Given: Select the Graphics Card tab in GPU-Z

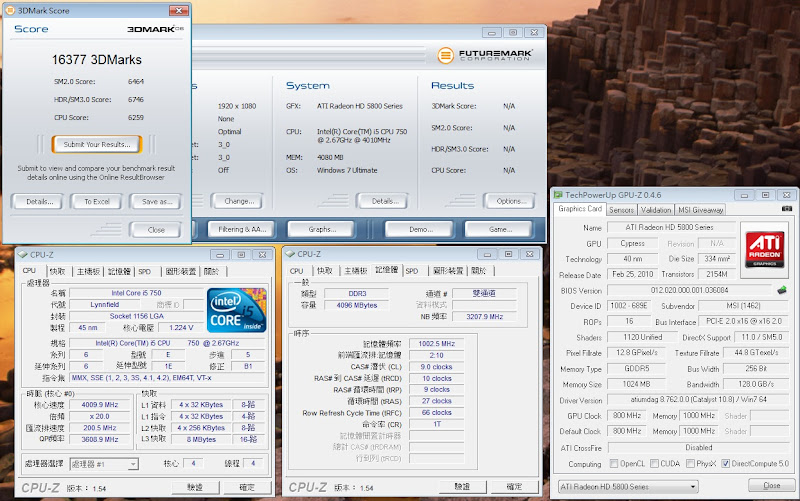Looking at the screenshot, I should click(x=580, y=209).
